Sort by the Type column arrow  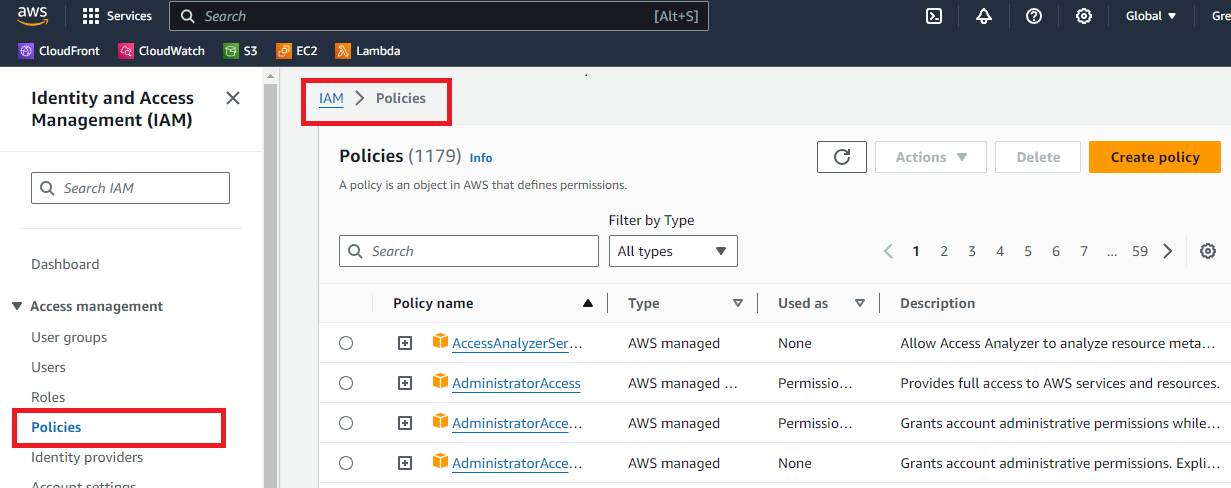(x=738, y=303)
